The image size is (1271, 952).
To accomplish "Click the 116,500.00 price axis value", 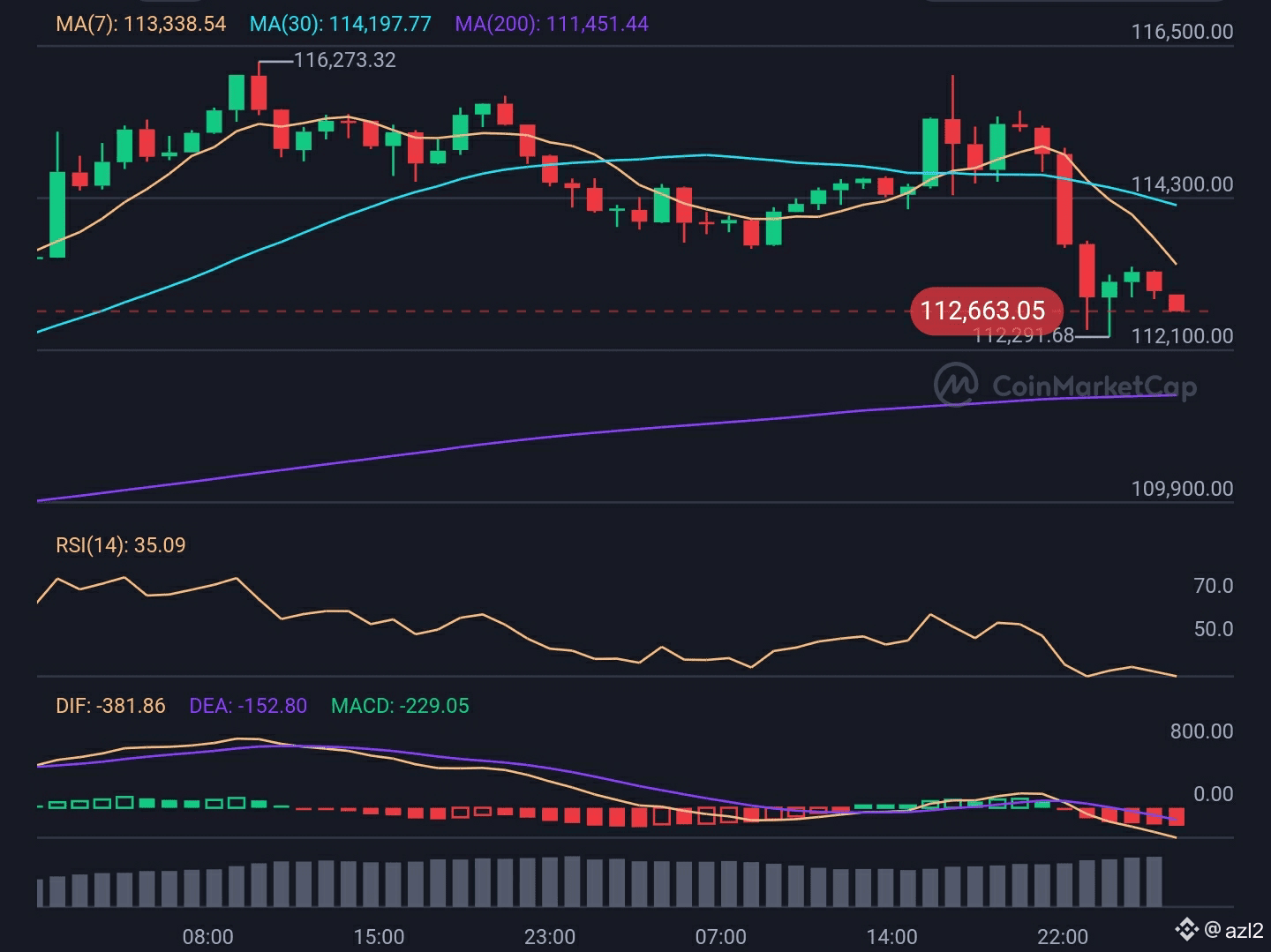I will tap(1183, 32).
